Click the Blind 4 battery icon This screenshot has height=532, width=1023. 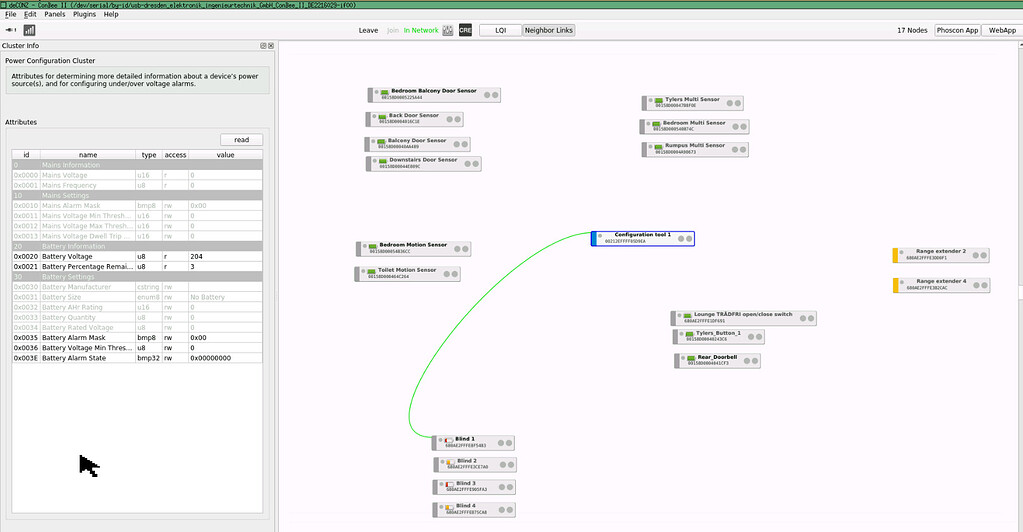(x=450, y=508)
